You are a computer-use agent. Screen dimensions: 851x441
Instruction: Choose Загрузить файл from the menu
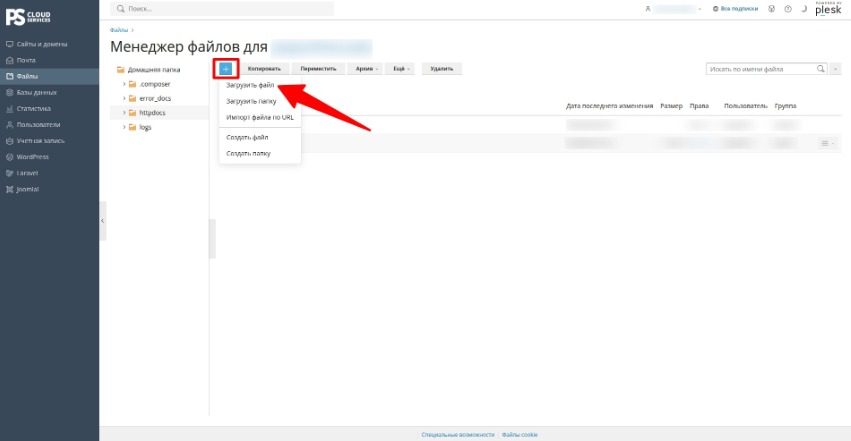click(250, 85)
